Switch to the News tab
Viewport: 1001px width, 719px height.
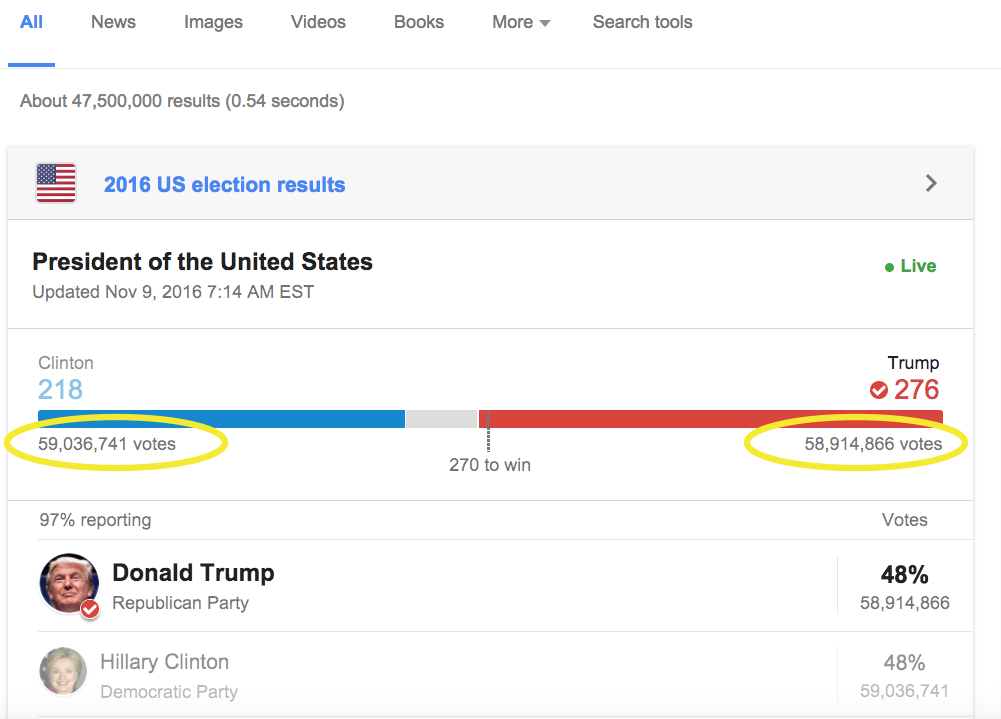[113, 22]
